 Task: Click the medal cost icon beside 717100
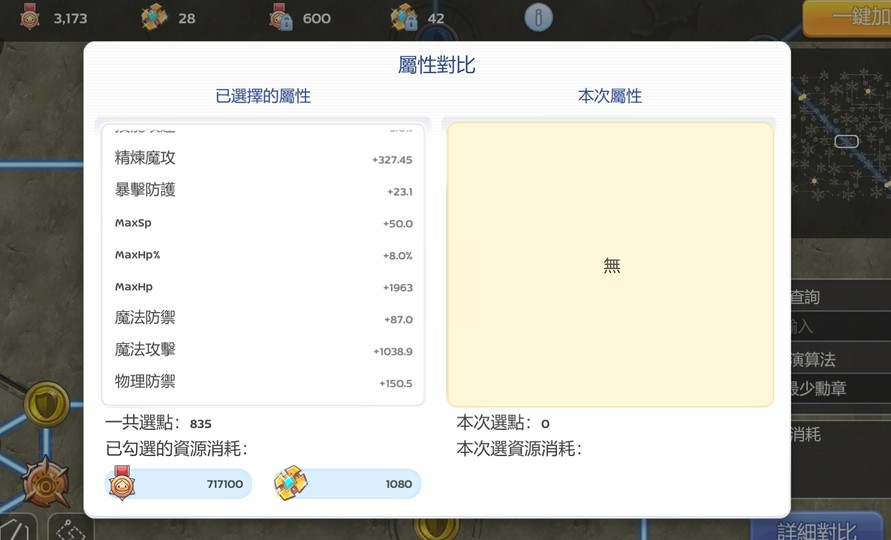click(x=122, y=483)
